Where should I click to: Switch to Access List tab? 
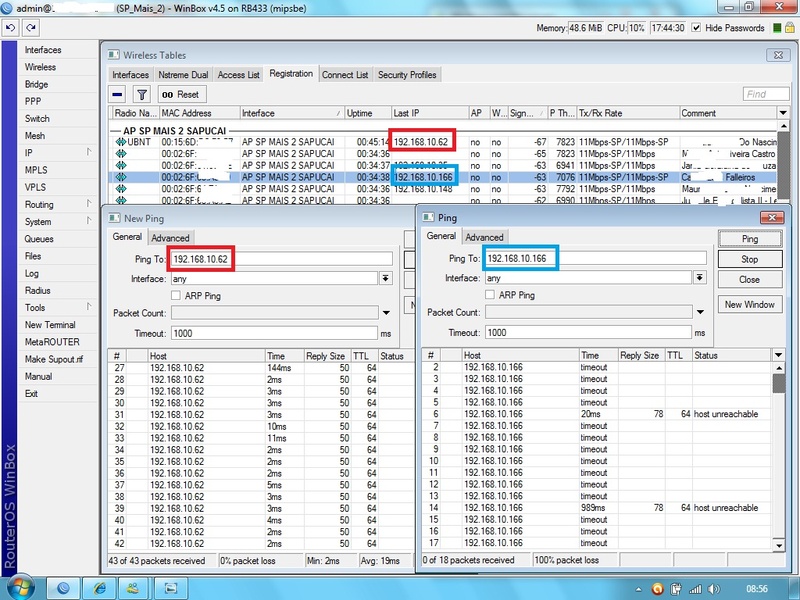click(238, 74)
